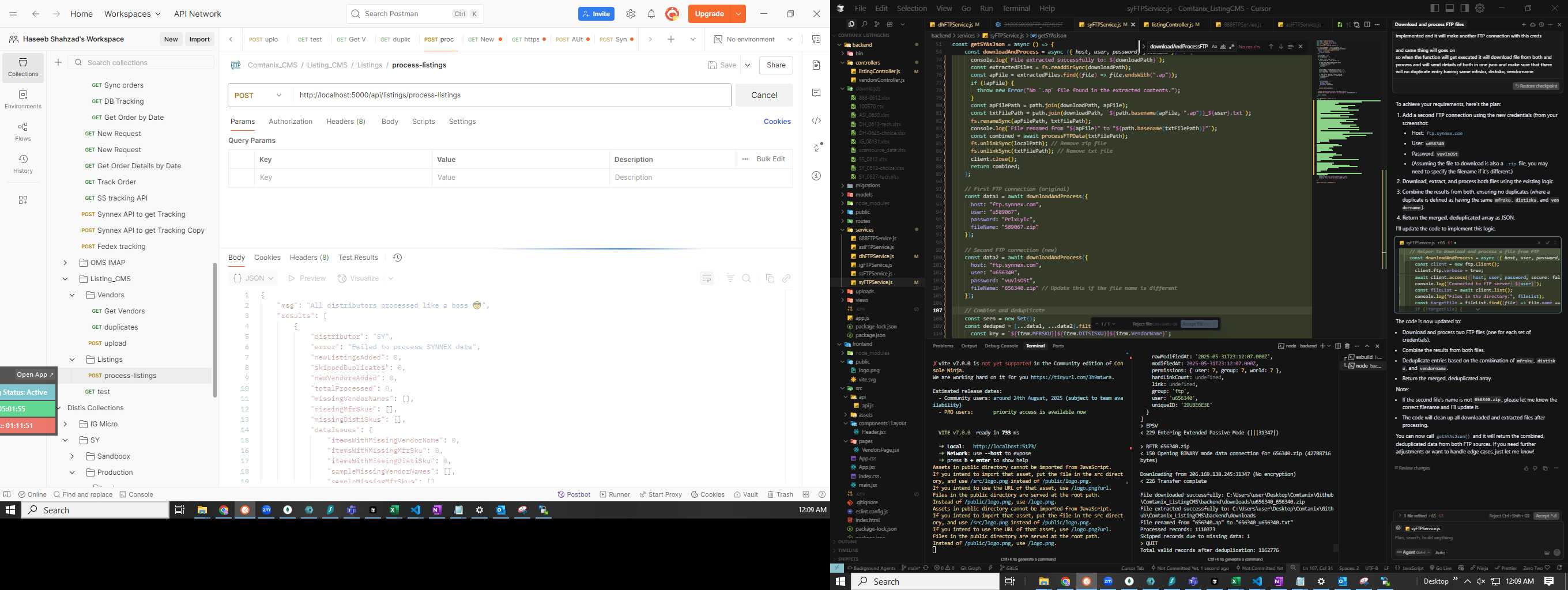
Task: Click the Postman user avatar
Action: coord(672,14)
